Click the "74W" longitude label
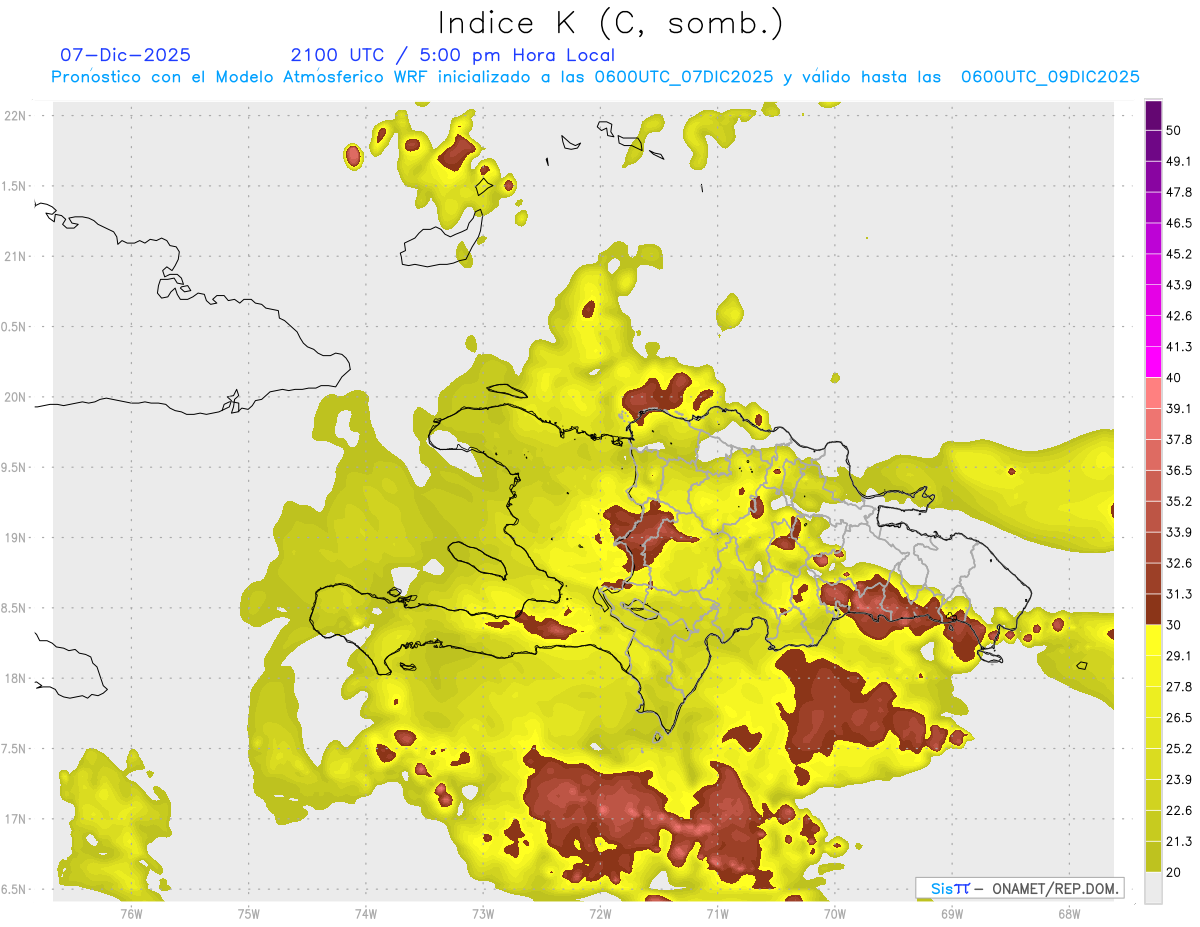 365,913
